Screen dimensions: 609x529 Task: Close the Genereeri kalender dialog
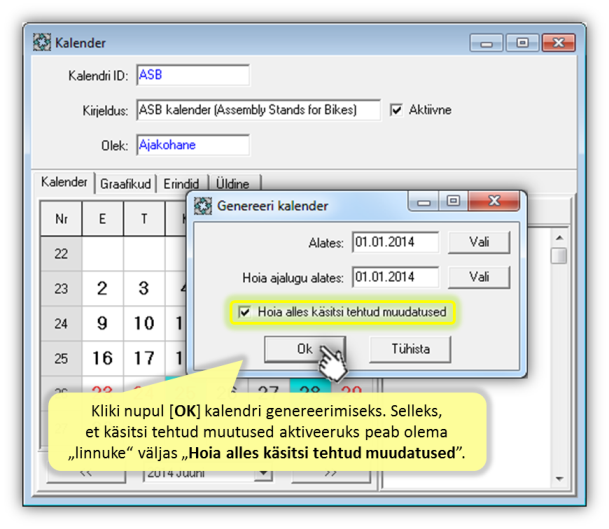(x=494, y=201)
